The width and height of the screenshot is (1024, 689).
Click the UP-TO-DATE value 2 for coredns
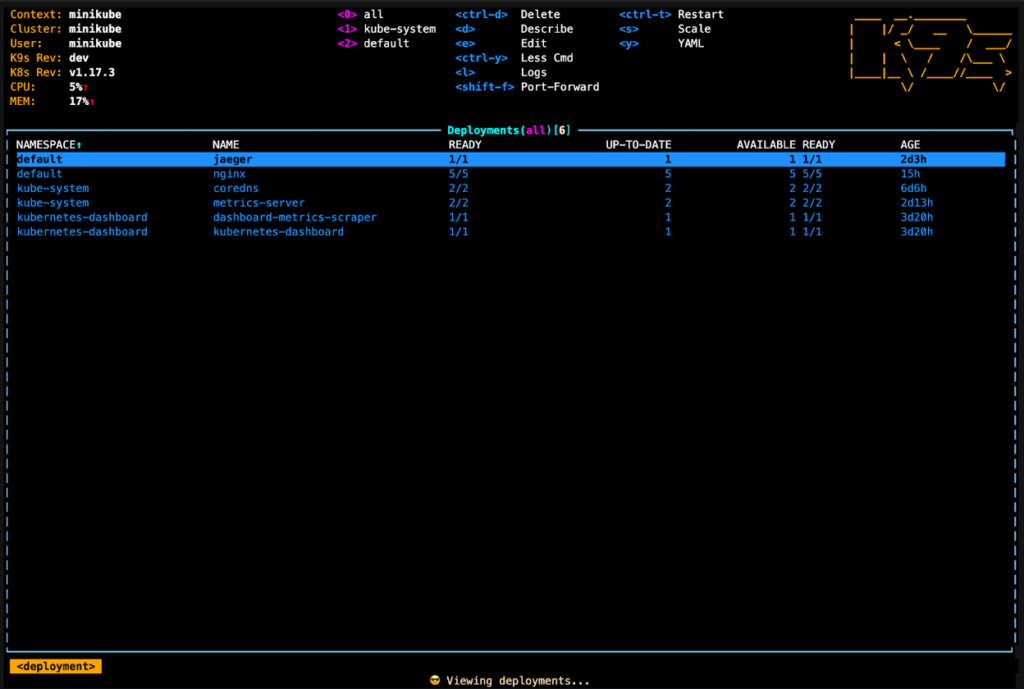667,188
